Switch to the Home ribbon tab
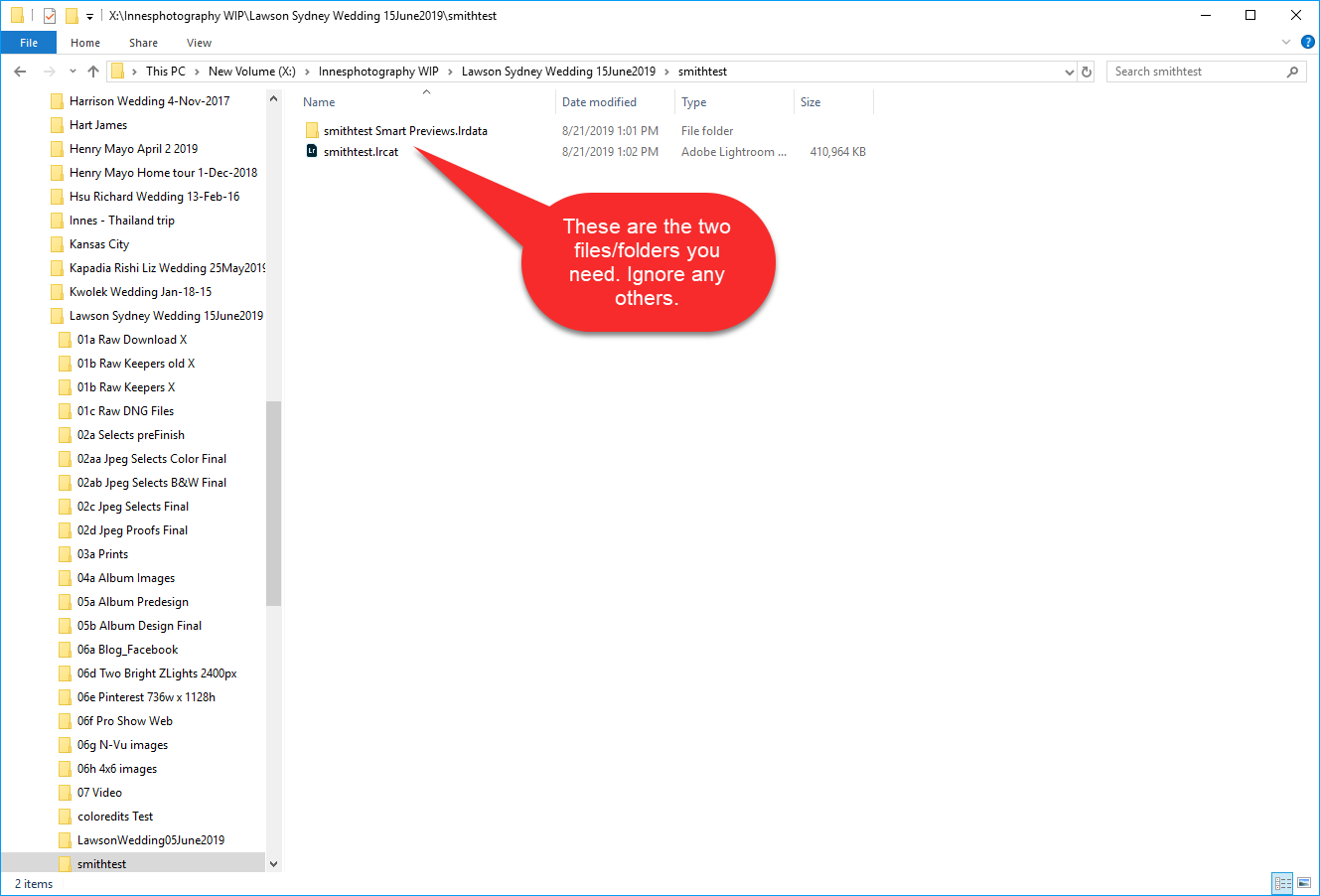Screen dimensions: 1320x896 pos(85,43)
